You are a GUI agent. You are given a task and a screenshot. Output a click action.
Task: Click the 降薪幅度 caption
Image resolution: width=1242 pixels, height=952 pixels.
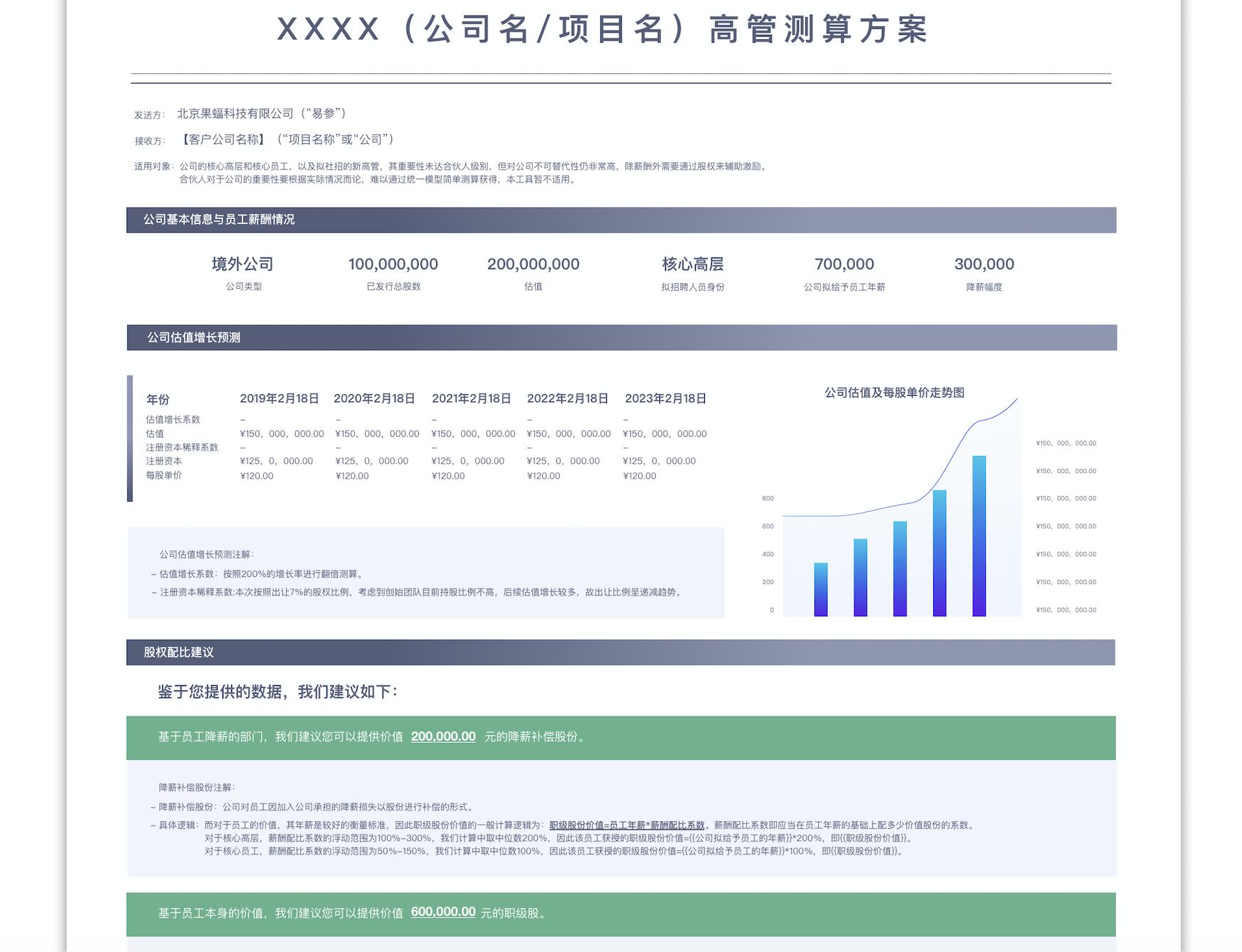(x=984, y=287)
